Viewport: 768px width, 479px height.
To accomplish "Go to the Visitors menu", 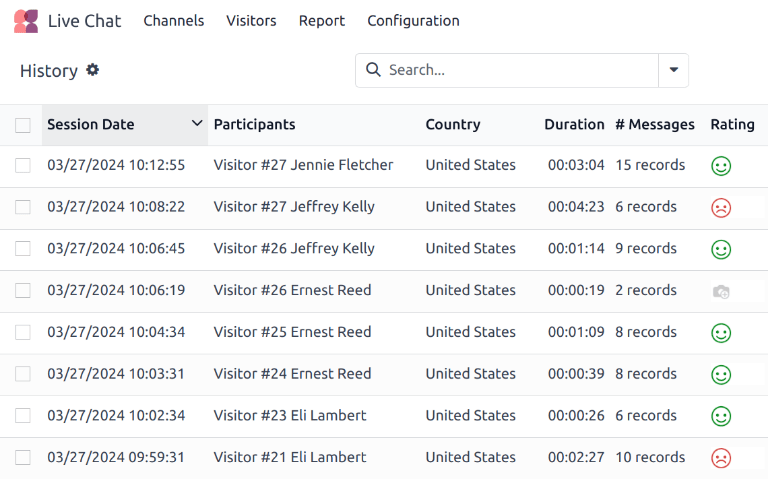I will coord(251,21).
